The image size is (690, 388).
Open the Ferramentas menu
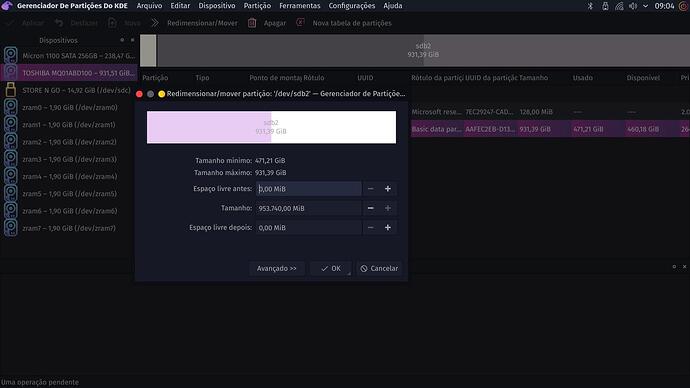pyautogui.click(x=300, y=6)
